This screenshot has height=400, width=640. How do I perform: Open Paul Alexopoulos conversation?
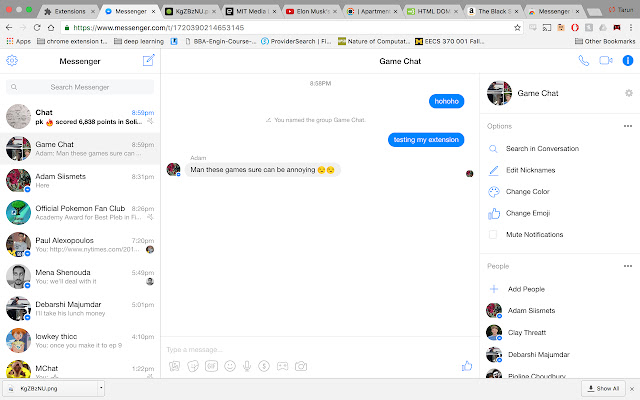80,244
